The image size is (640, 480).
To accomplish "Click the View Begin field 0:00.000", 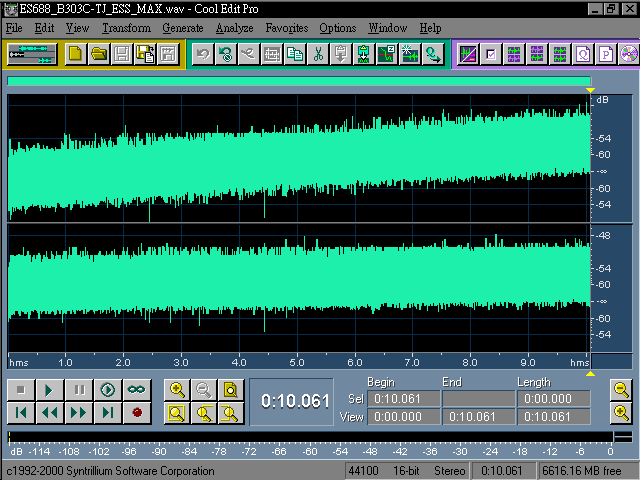I will 404,417.
